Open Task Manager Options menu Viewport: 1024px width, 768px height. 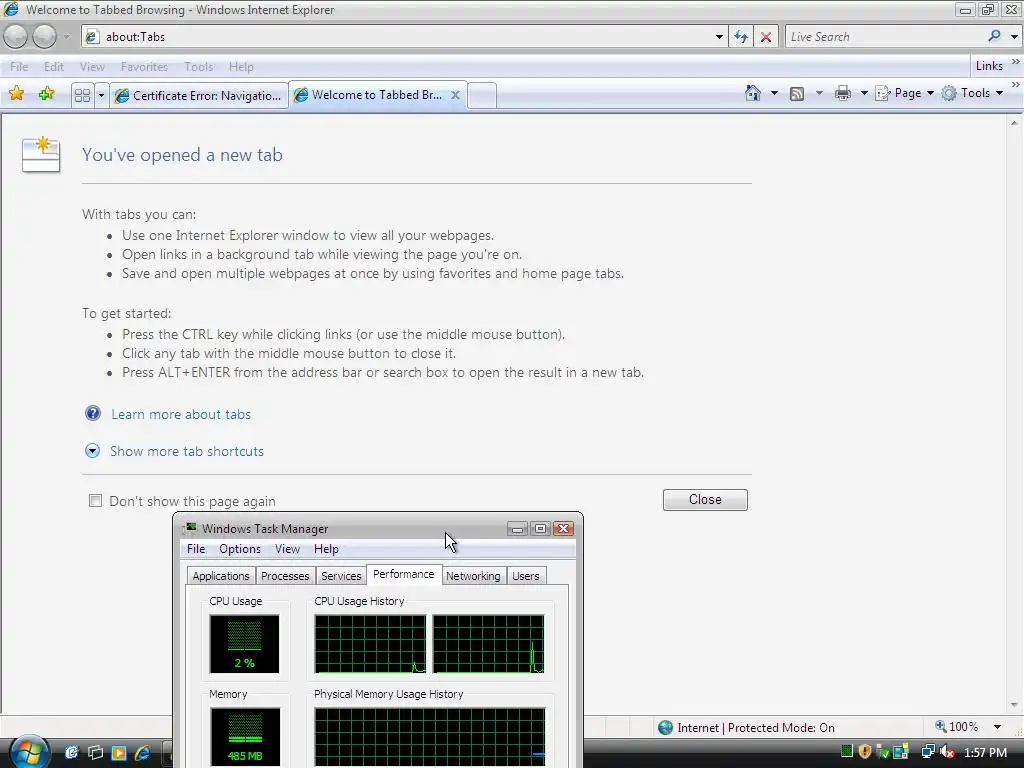tap(240, 549)
